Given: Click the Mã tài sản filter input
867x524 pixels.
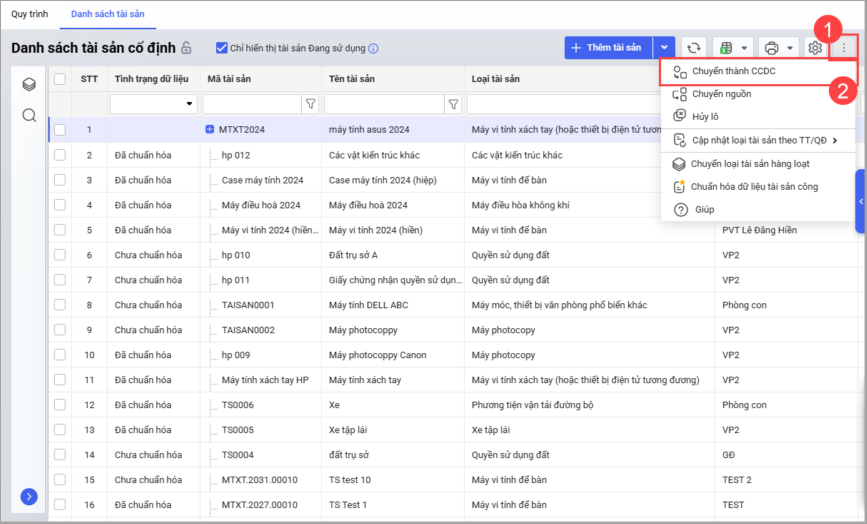Looking at the screenshot, I should click(x=252, y=104).
